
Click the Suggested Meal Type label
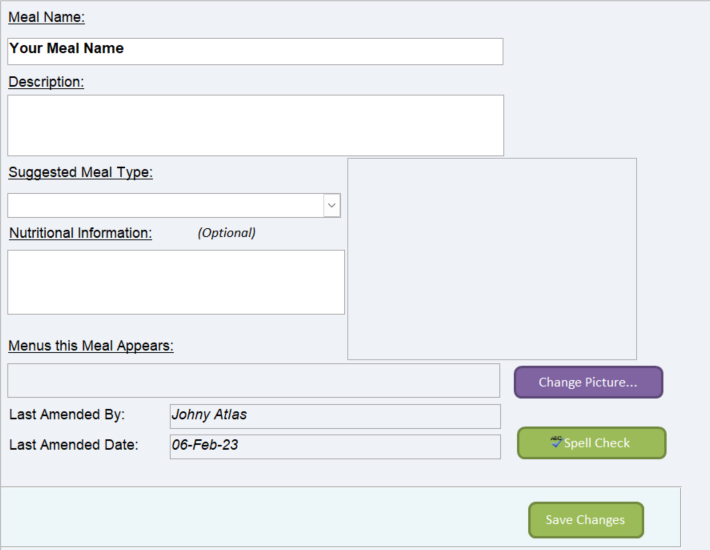pyautogui.click(x=81, y=172)
